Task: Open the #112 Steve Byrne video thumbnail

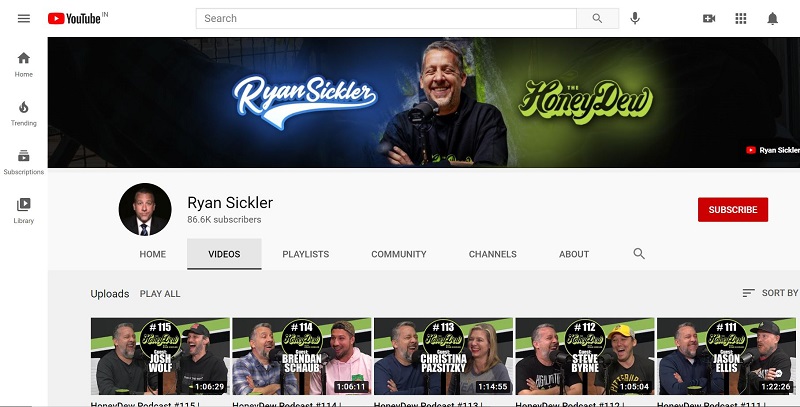Action: (585, 356)
